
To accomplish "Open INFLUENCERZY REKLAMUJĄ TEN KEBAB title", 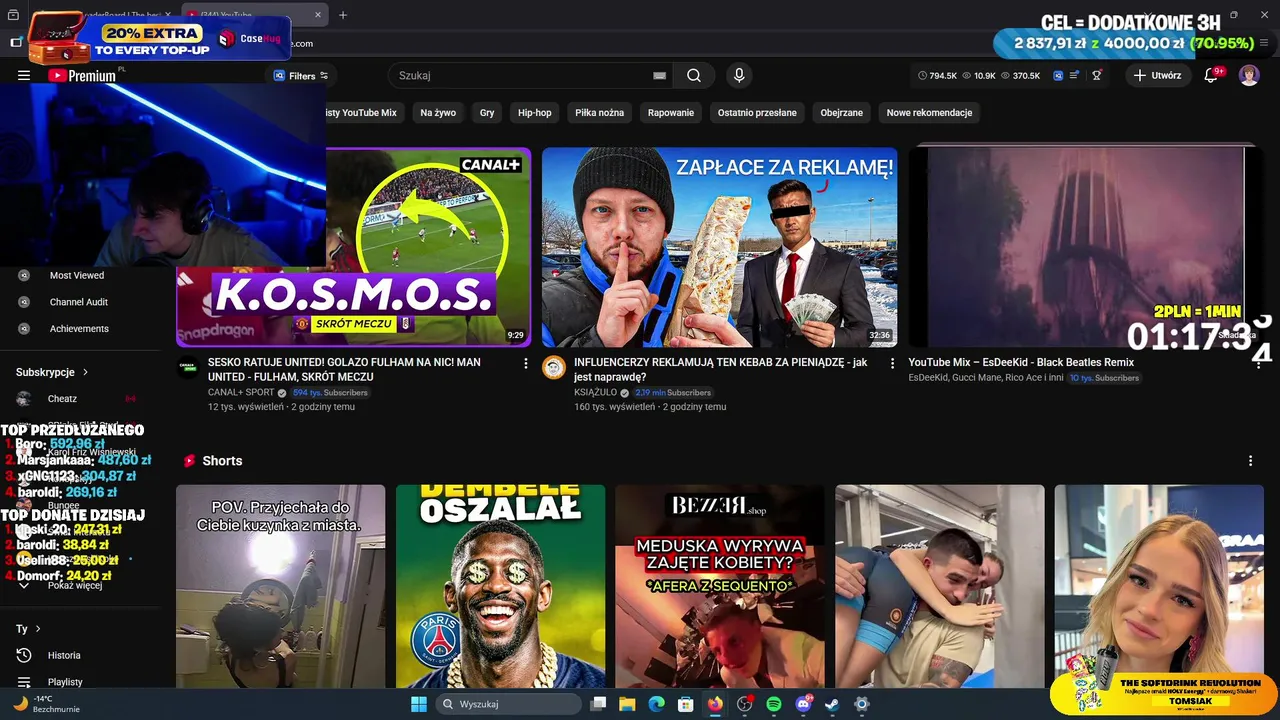I will pos(720,369).
